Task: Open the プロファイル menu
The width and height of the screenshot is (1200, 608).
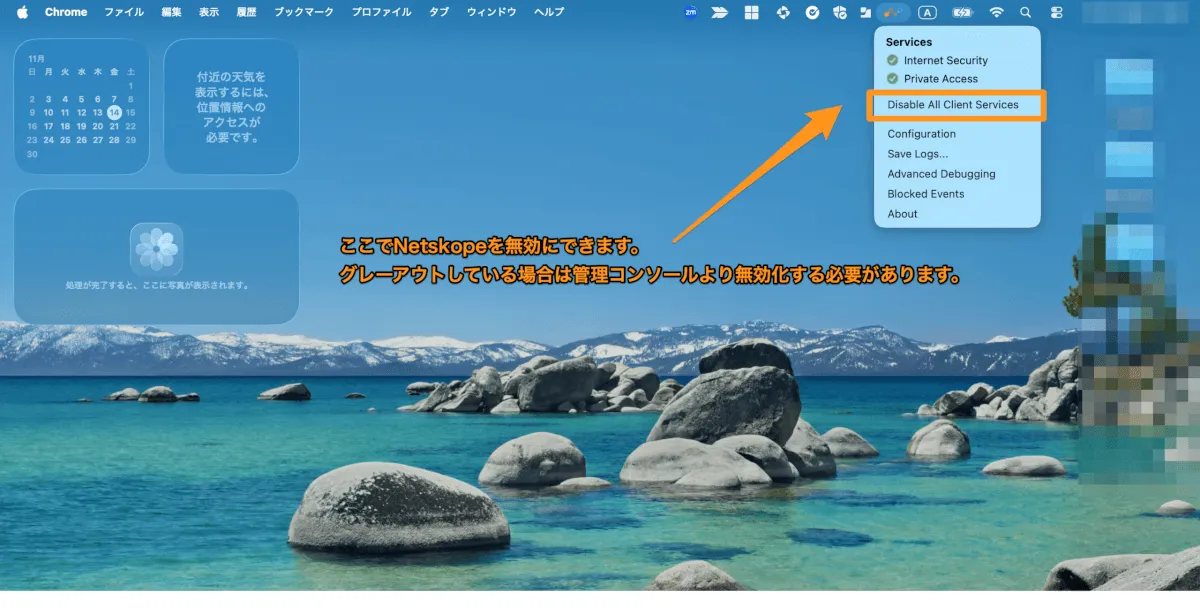Action: 381,12
